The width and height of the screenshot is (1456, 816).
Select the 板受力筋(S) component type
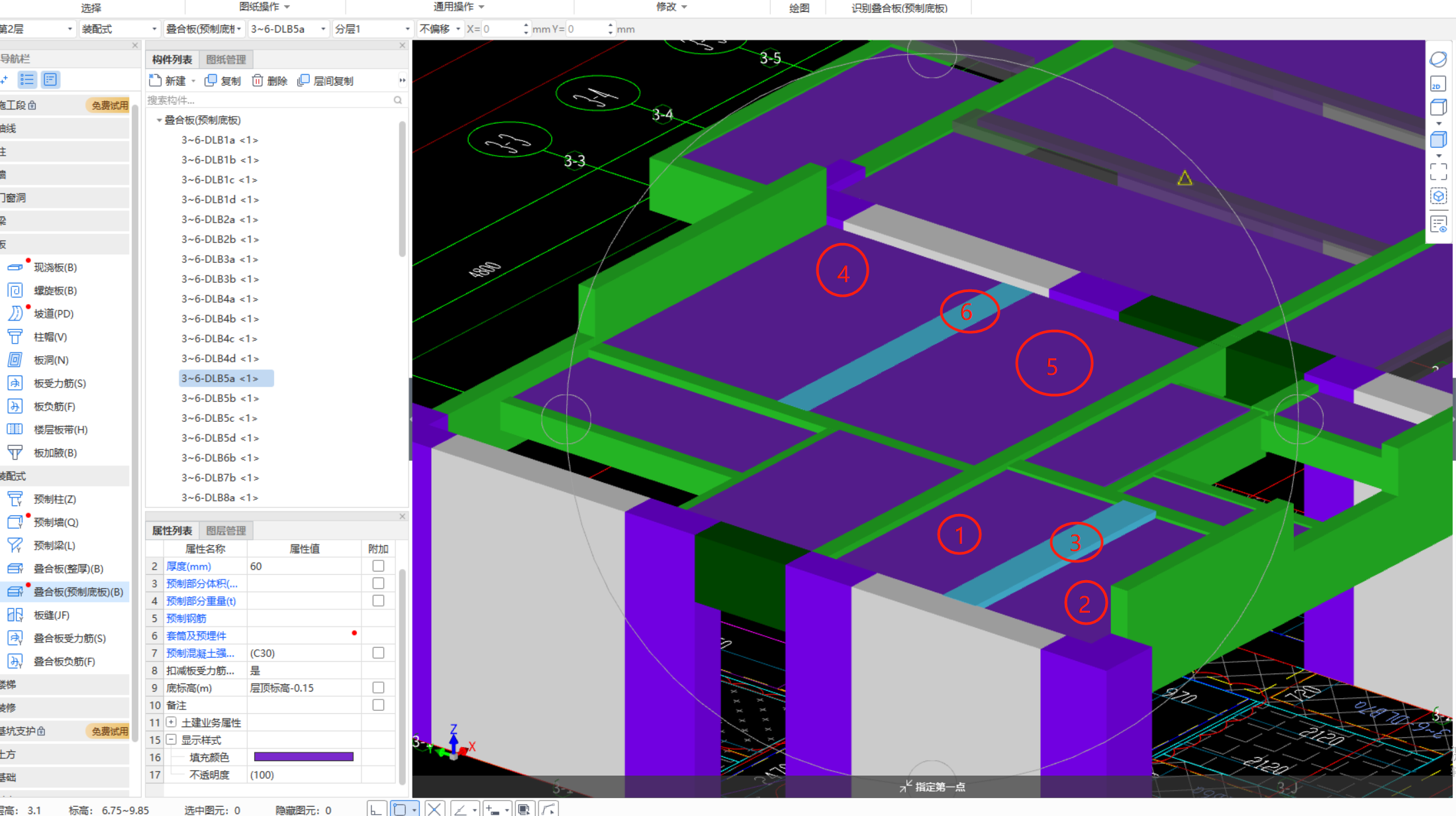click(60, 383)
